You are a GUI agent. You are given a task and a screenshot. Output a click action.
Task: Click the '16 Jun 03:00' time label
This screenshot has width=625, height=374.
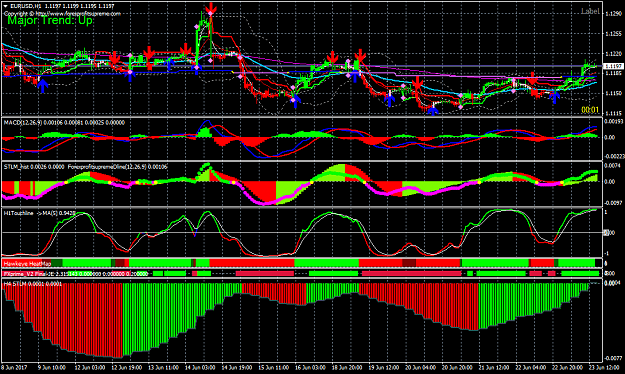tap(311, 367)
